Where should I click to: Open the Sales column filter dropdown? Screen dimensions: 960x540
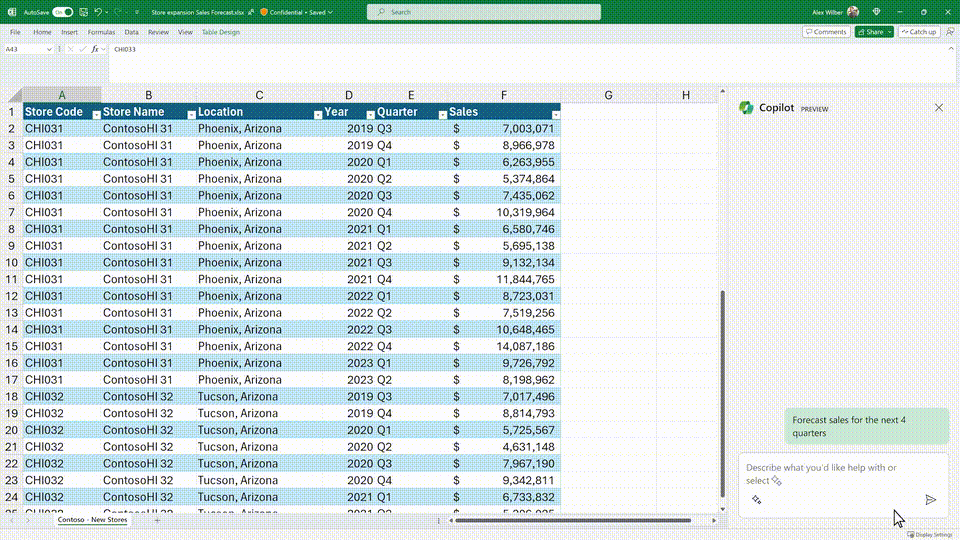coord(555,114)
